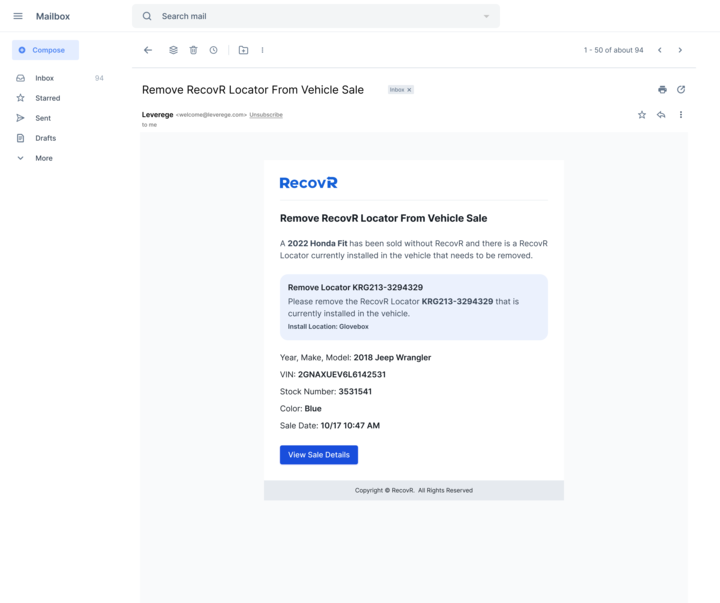Click the Compose button
The width and height of the screenshot is (720, 603).
45,50
